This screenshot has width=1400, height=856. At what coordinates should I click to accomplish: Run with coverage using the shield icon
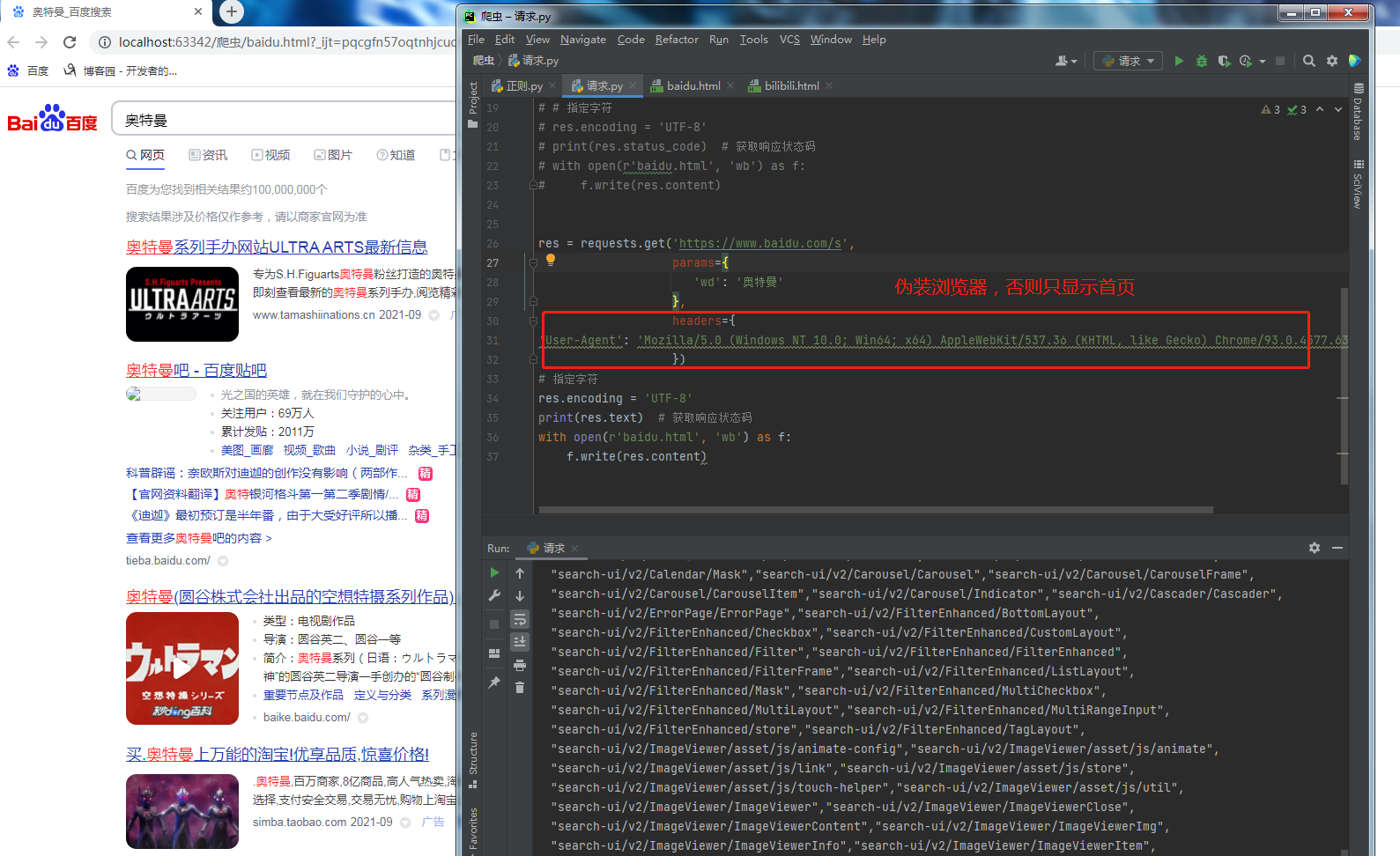pos(1224,61)
